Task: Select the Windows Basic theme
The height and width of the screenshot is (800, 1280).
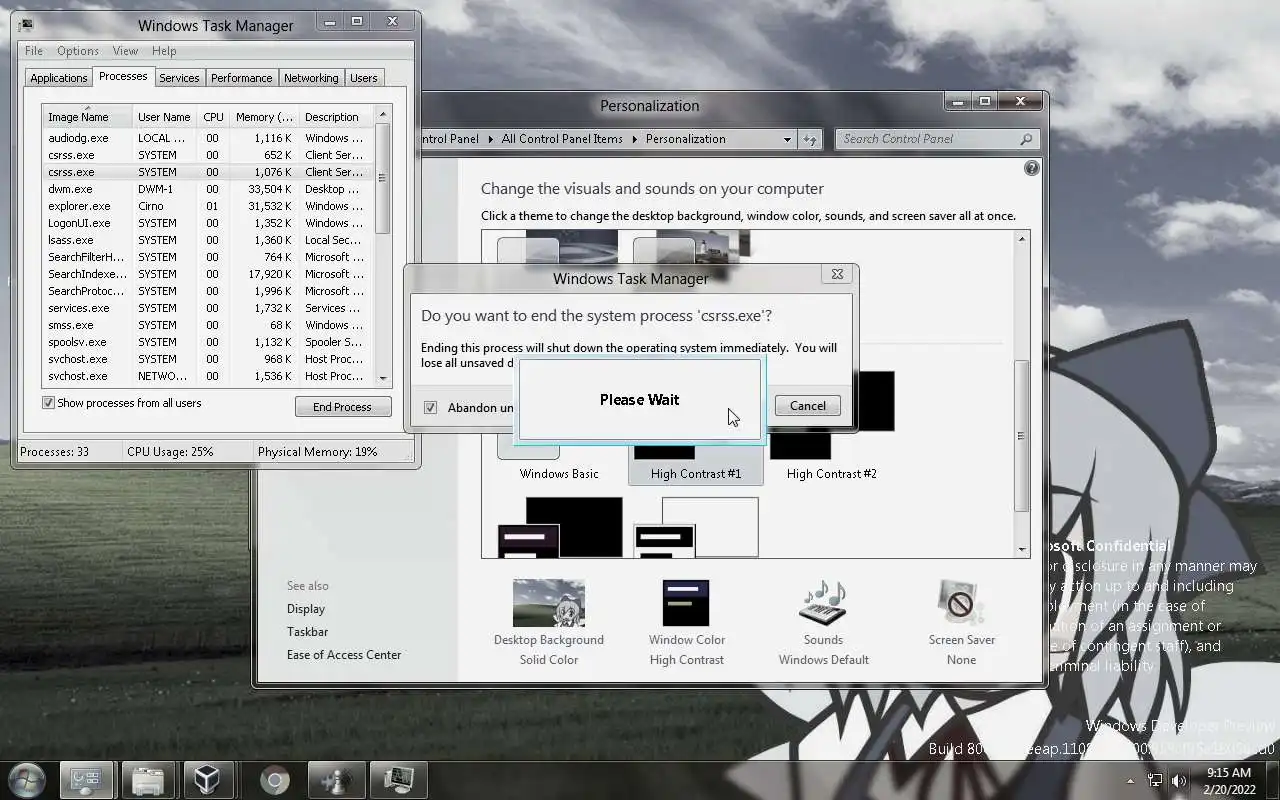Action: coord(559,474)
